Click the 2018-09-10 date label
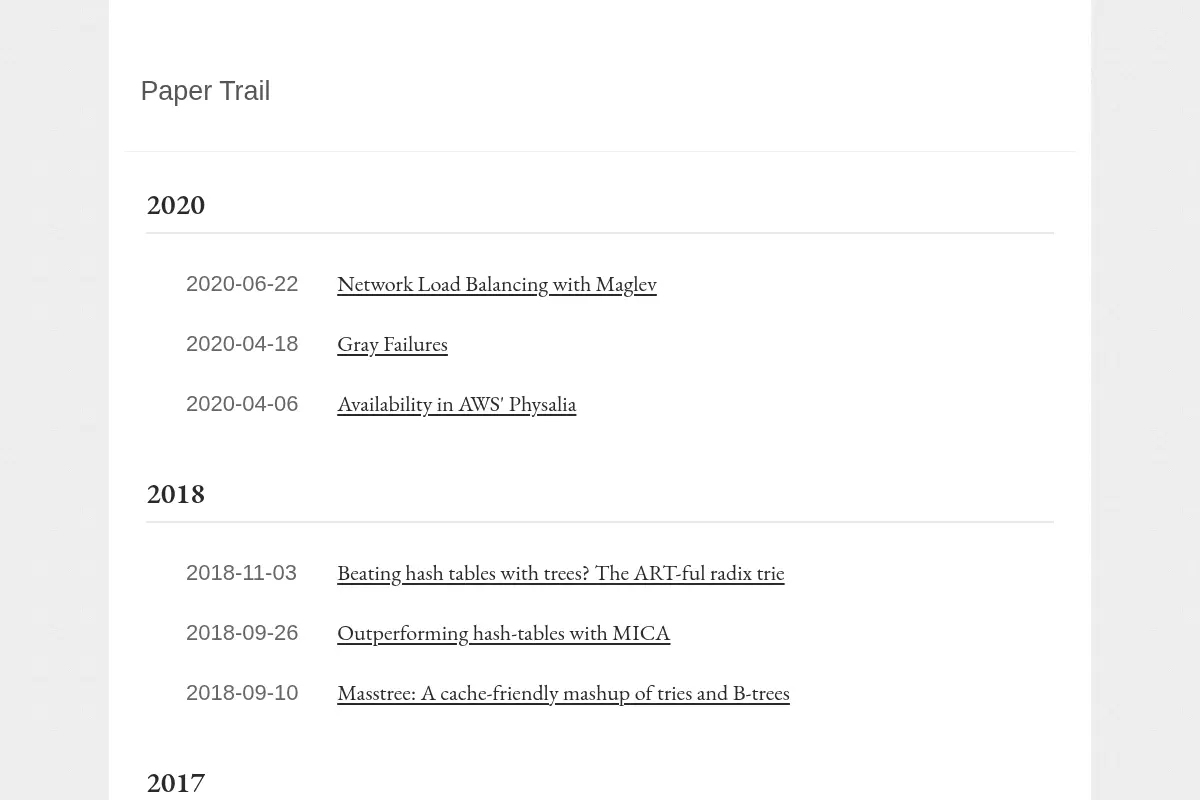Screen dimensions: 1200x800 pyautogui.click(x=242, y=693)
